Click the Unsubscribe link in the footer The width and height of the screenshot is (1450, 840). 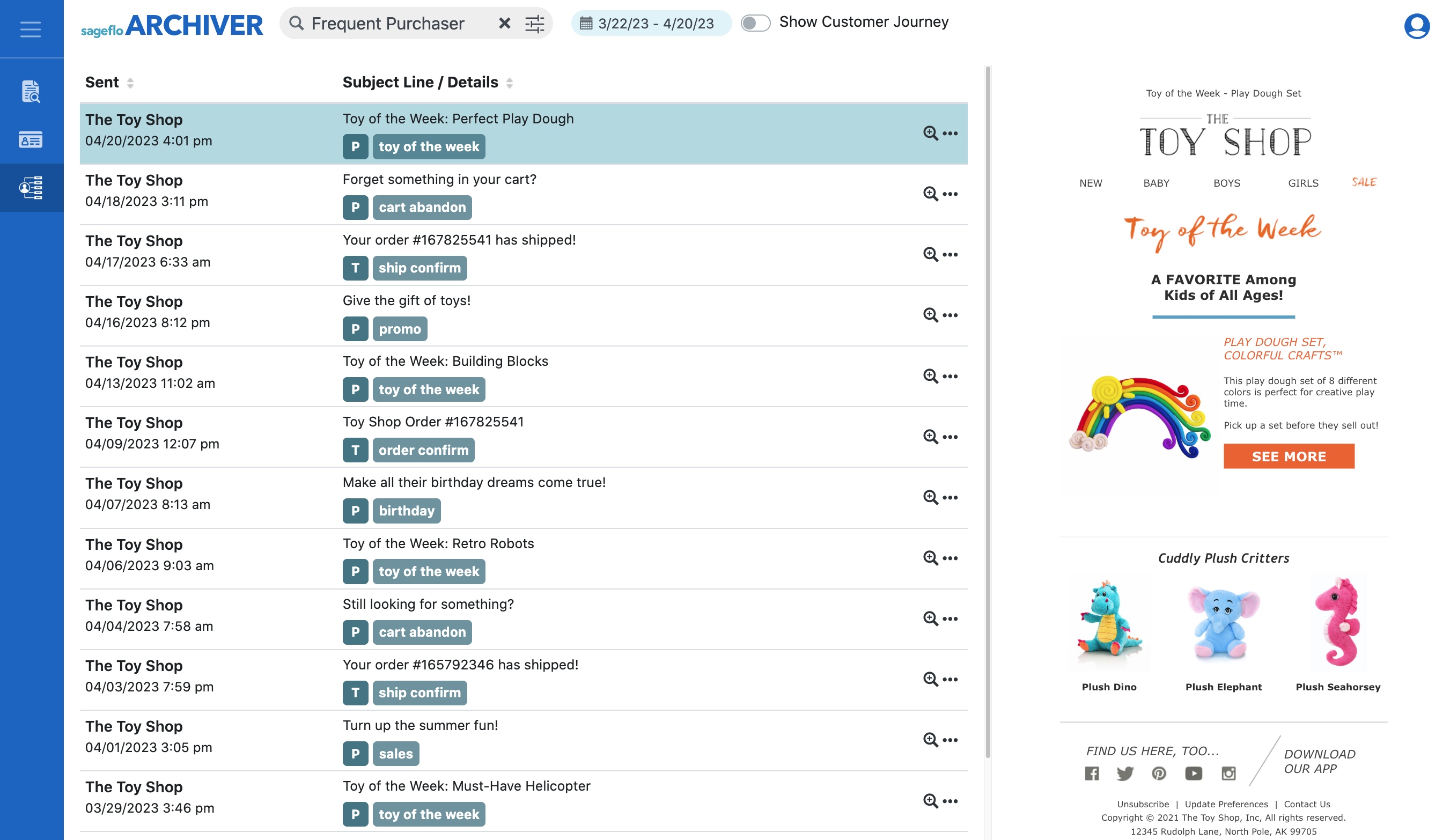1143,804
